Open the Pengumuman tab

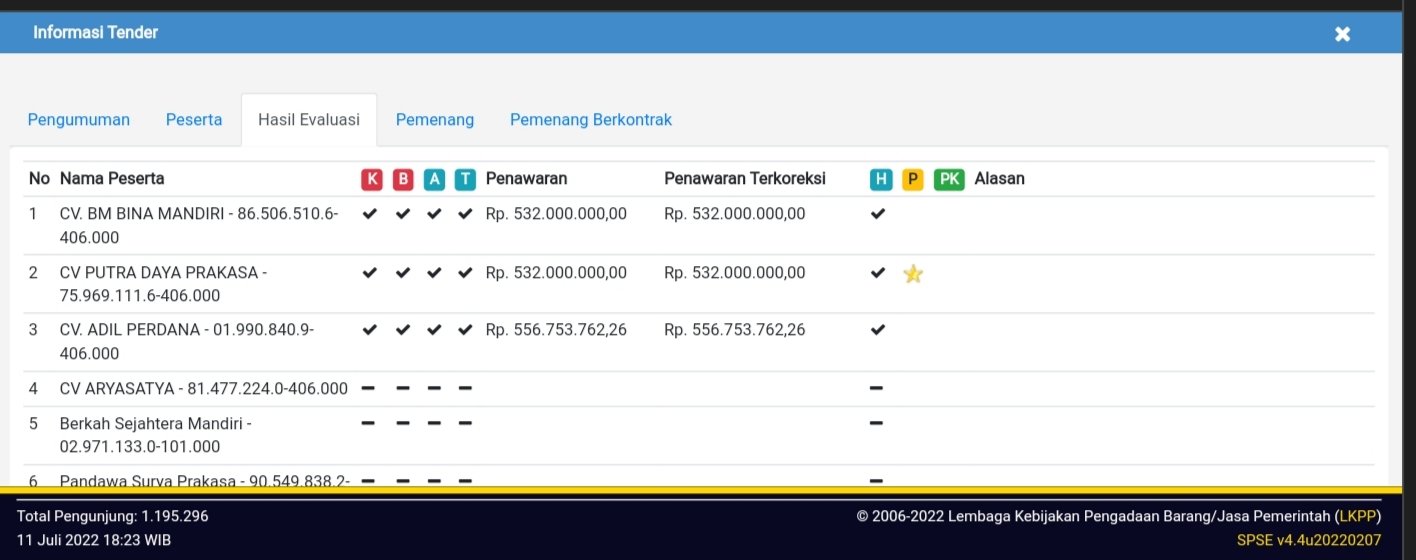[79, 120]
